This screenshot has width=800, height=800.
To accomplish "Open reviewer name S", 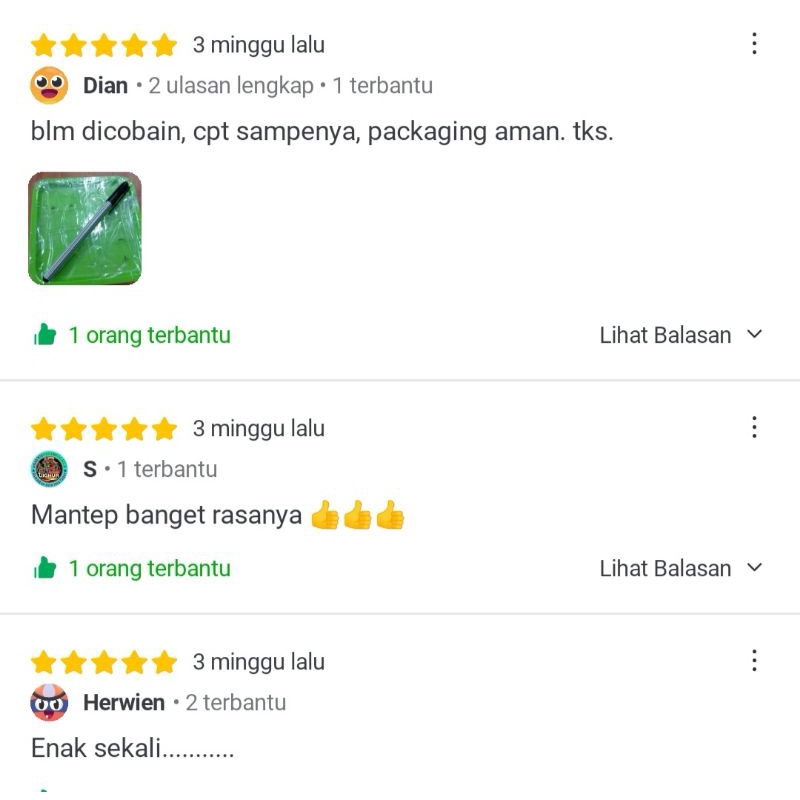I will 90,469.
